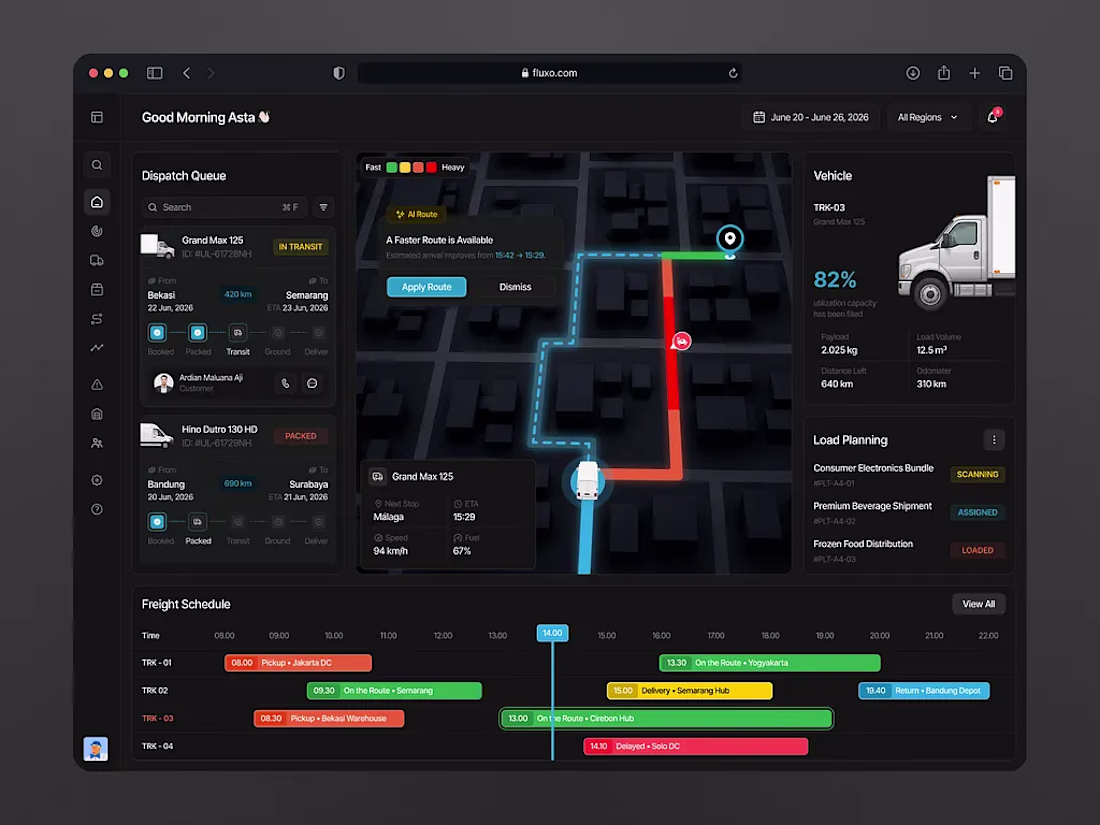Viewport: 1100px width, 825px height.
Task: Click the Dispatch Queue search field
Action: [224, 207]
